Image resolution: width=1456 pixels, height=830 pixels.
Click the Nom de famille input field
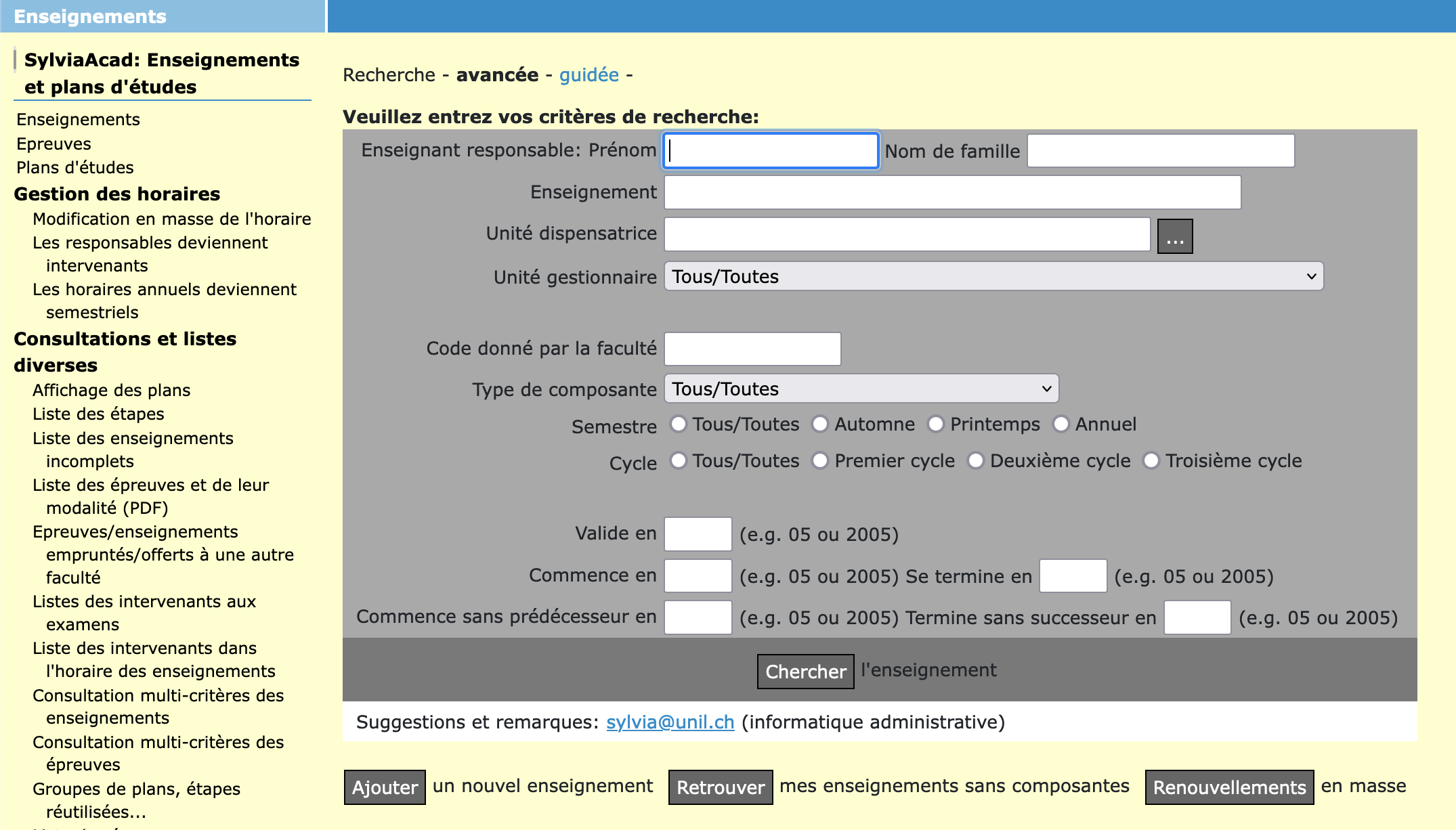pos(1160,151)
